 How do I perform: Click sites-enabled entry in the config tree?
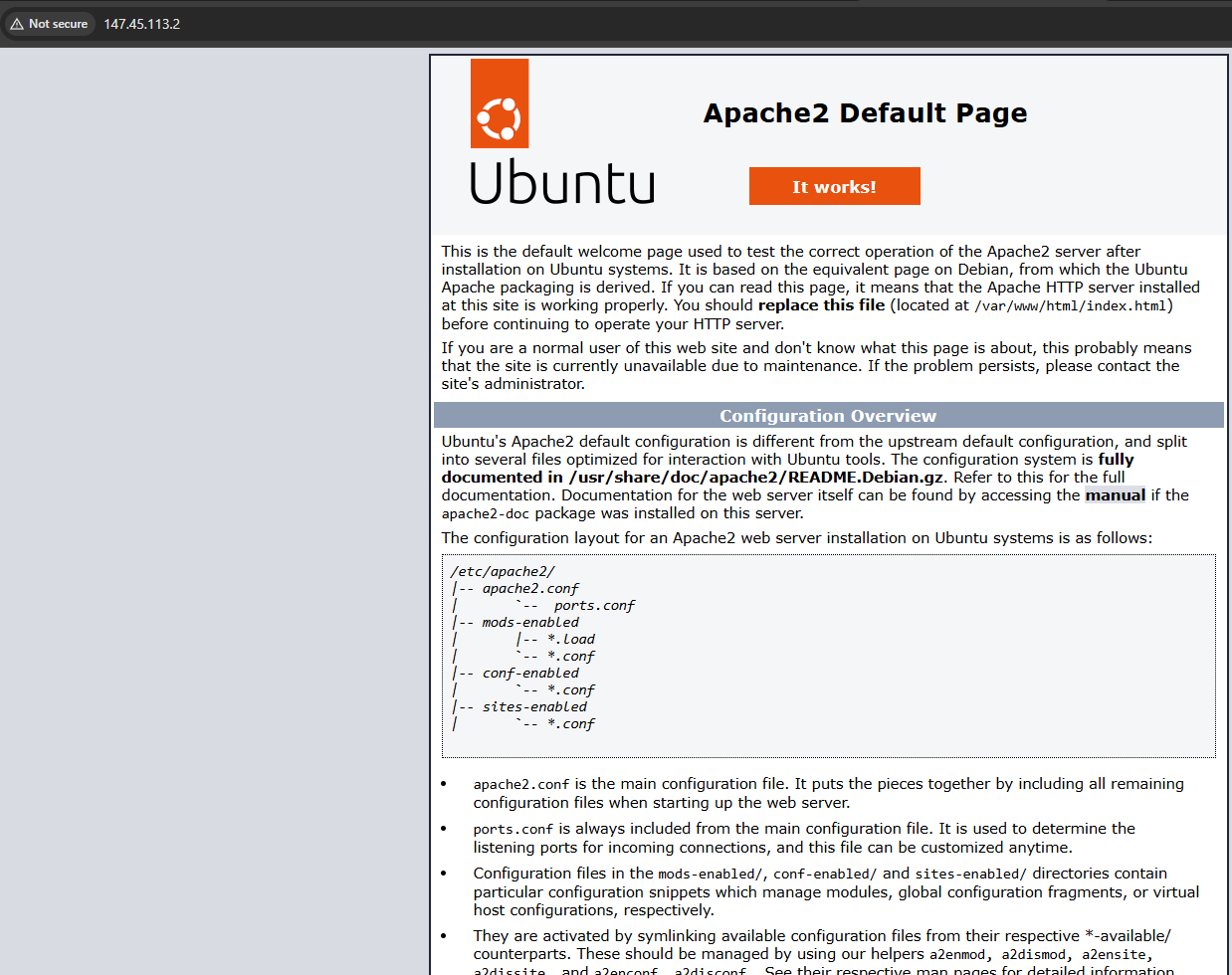[534, 707]
